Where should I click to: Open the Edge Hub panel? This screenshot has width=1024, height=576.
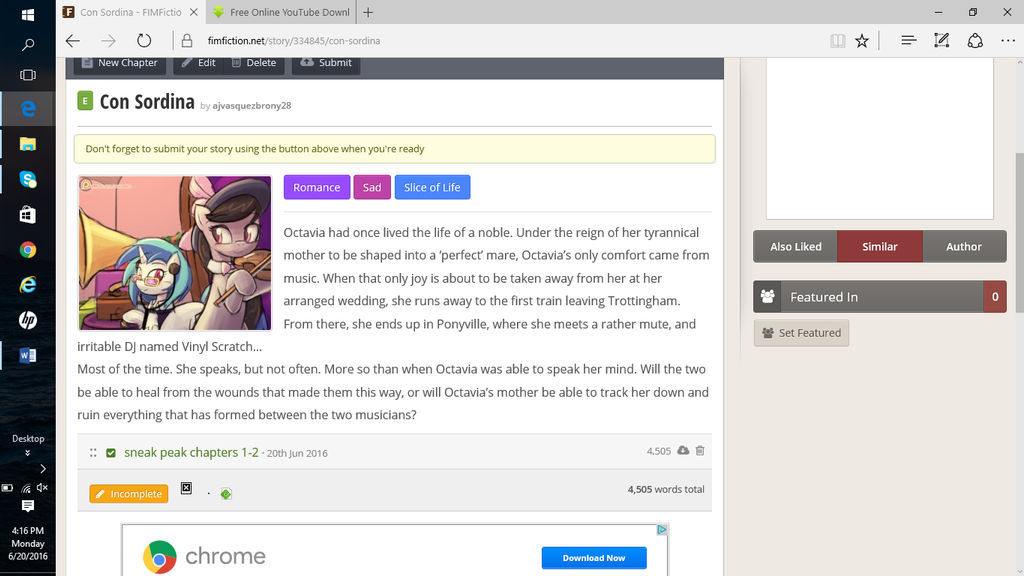pos(908,40)
